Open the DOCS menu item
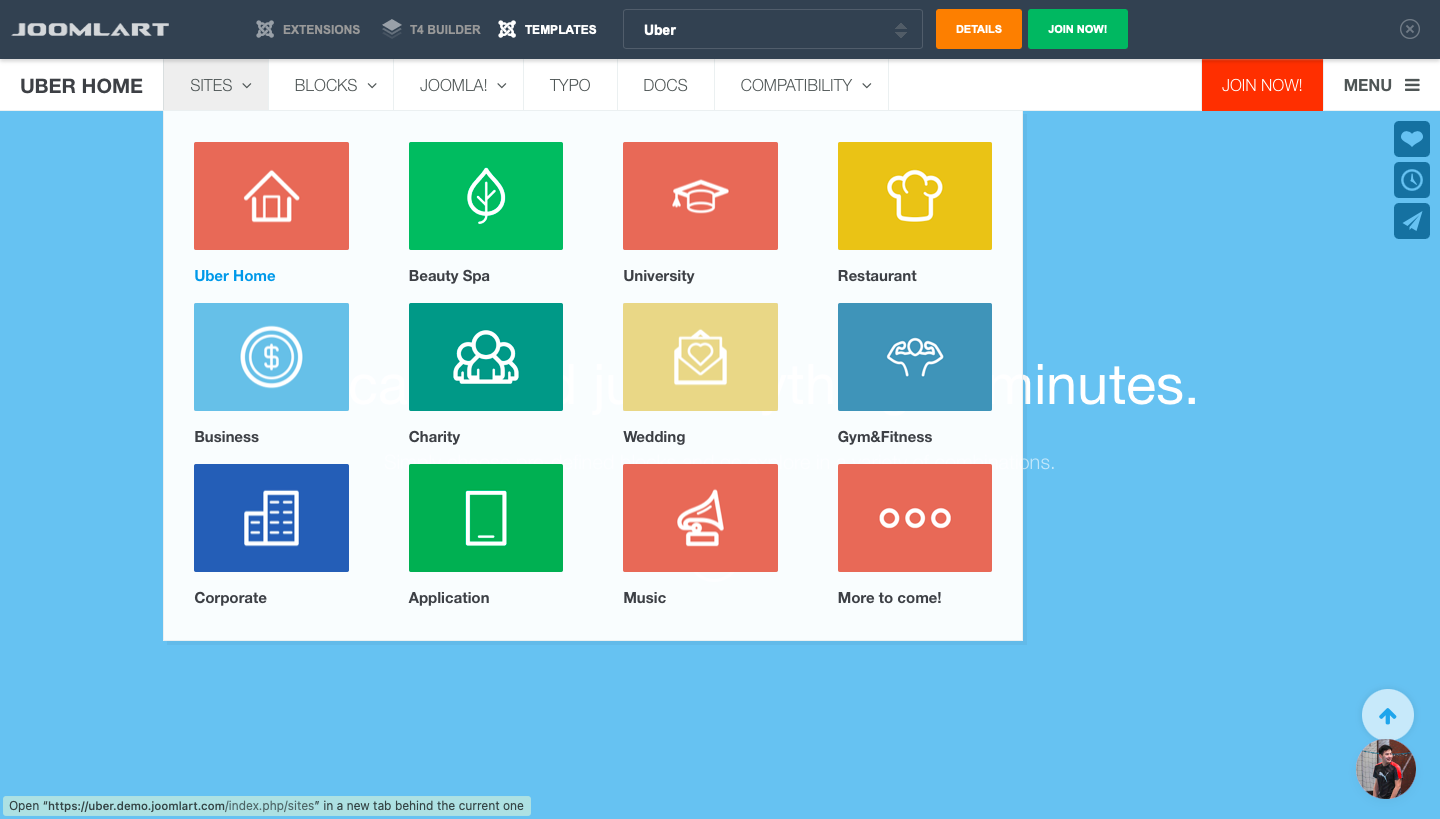This screenshot has height=819, width=1440. point(665,85)
